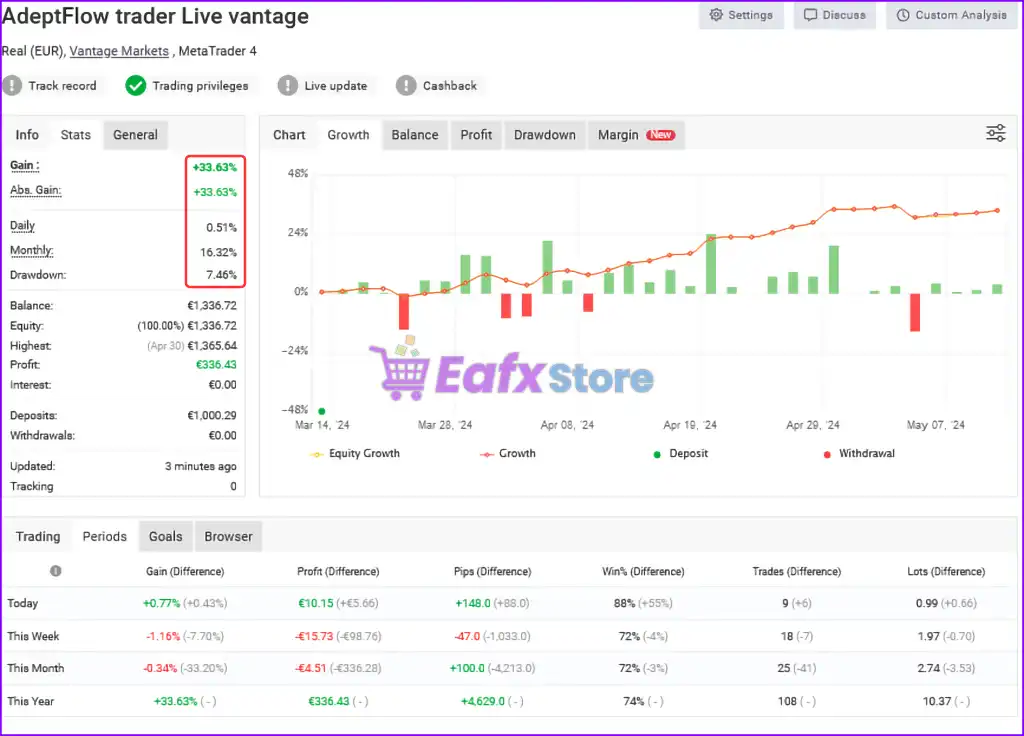
Task: Click the Live update warning icon
Action: (x=287, y=86)
